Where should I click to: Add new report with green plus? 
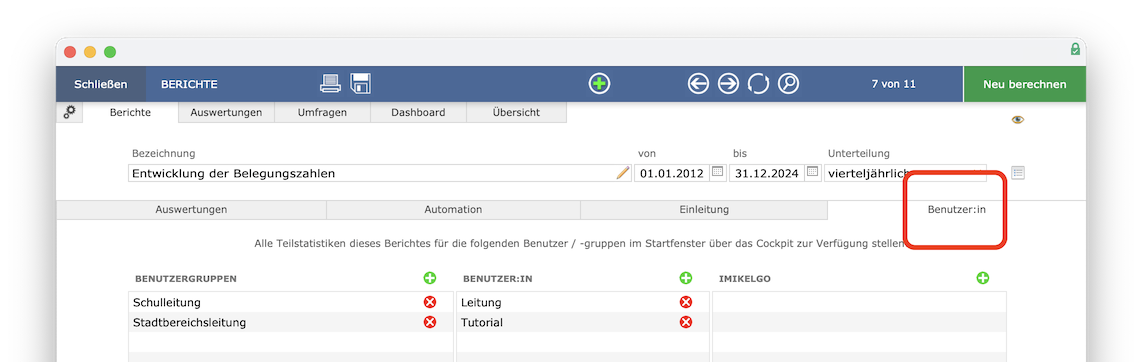599,84
